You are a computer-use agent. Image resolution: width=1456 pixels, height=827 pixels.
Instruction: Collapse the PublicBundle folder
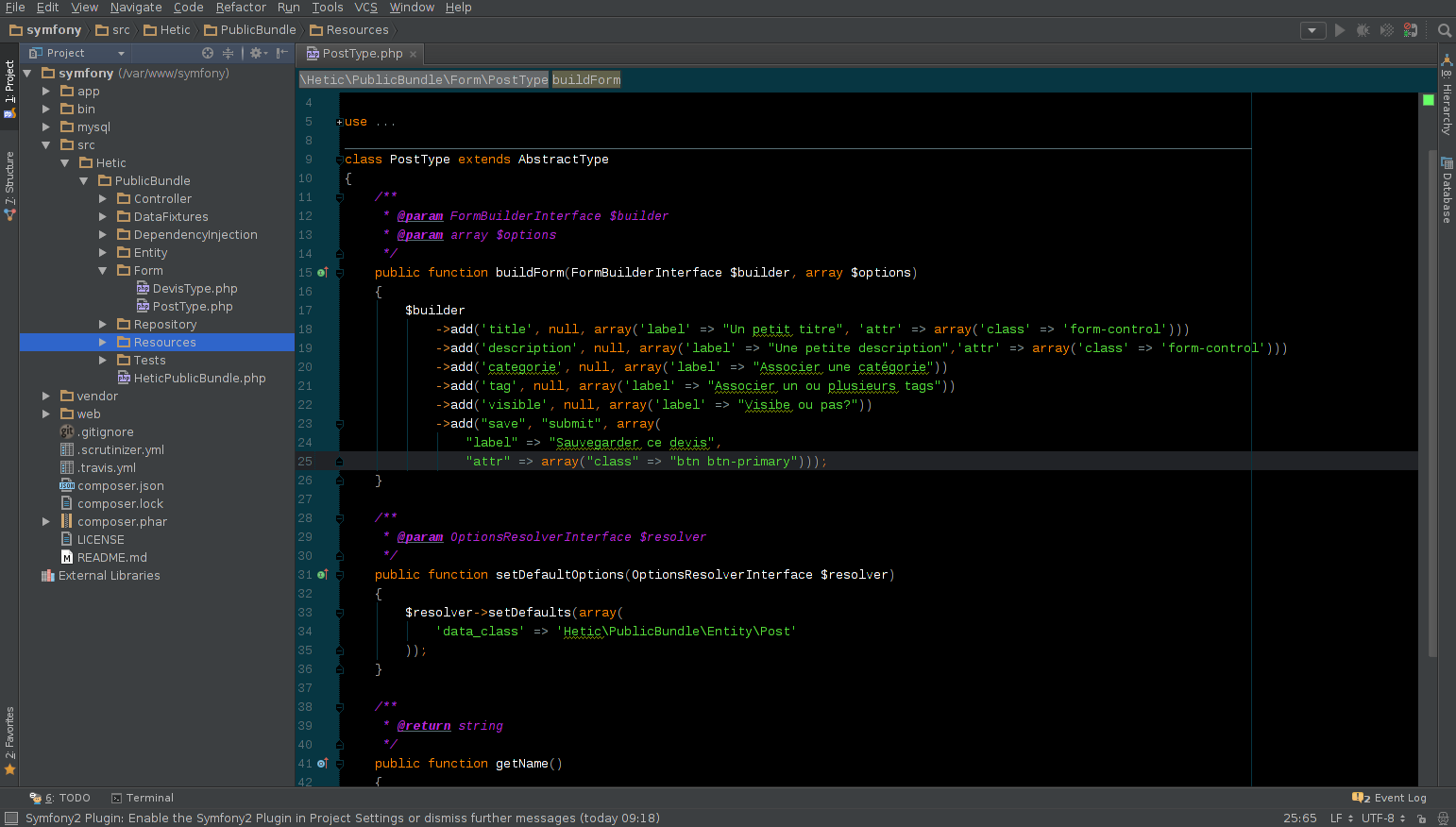click(83, 181)
